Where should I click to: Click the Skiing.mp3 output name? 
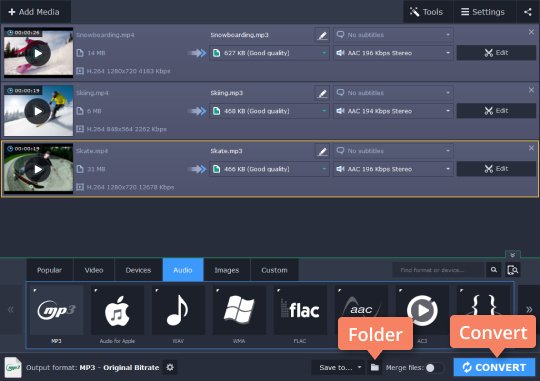tap(227, 93)
